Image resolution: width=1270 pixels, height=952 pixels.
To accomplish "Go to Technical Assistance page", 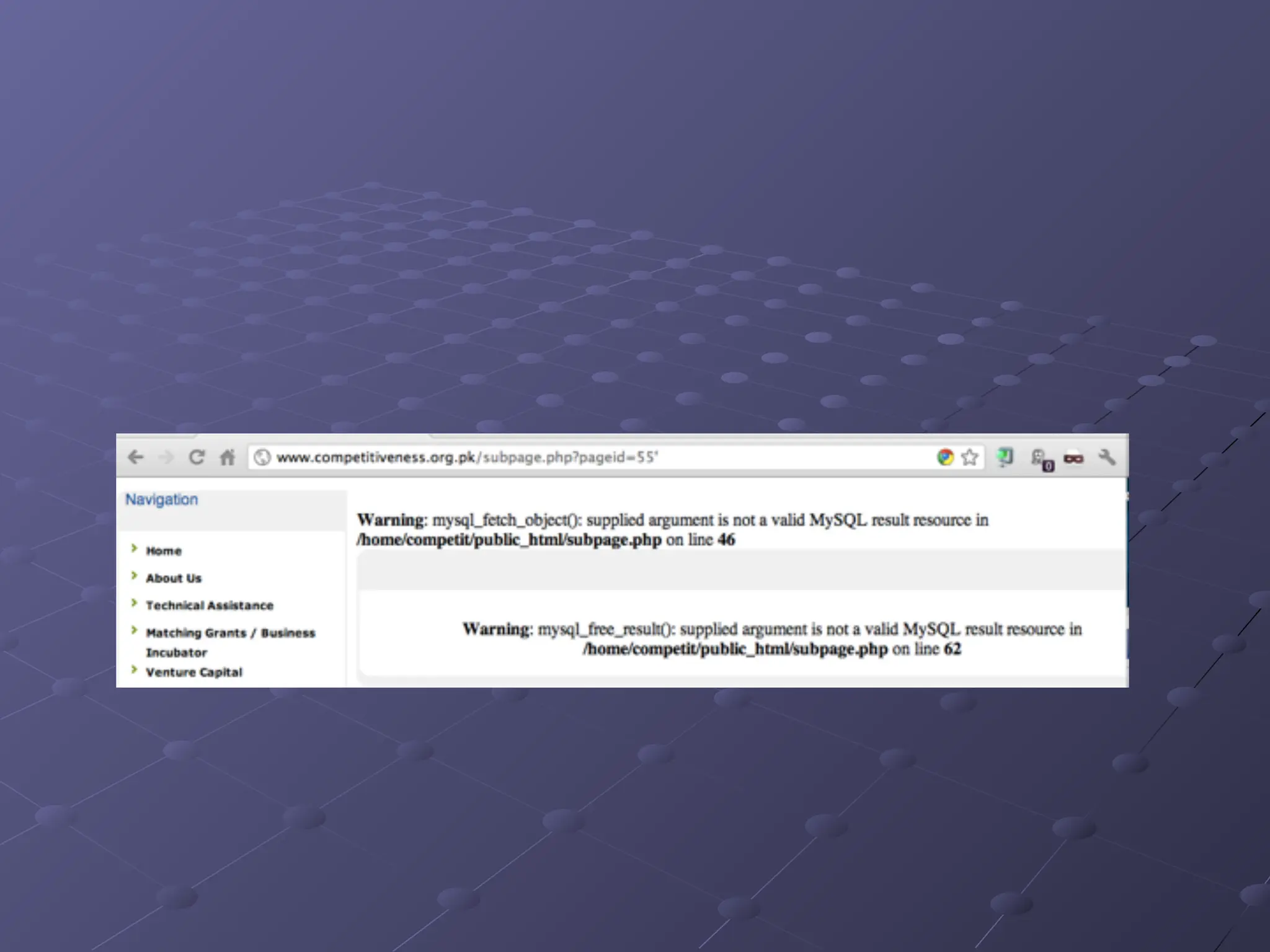I will 210,606.
